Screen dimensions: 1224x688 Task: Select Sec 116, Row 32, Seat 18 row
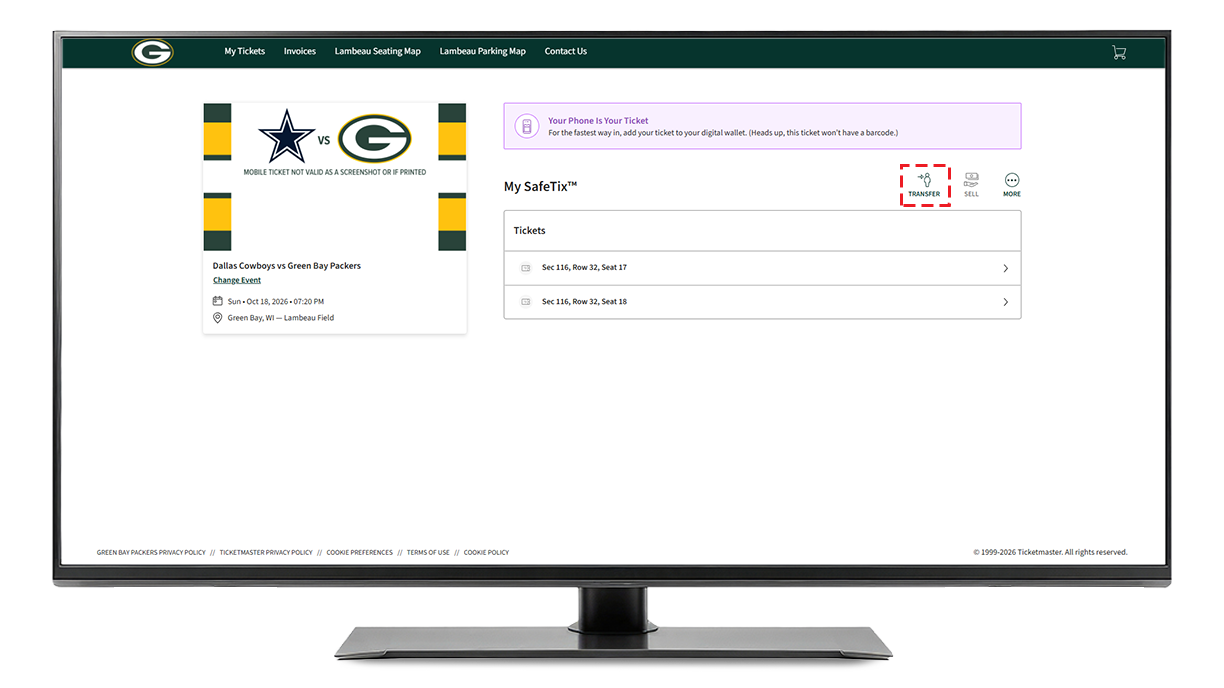(x=762, y=302)
